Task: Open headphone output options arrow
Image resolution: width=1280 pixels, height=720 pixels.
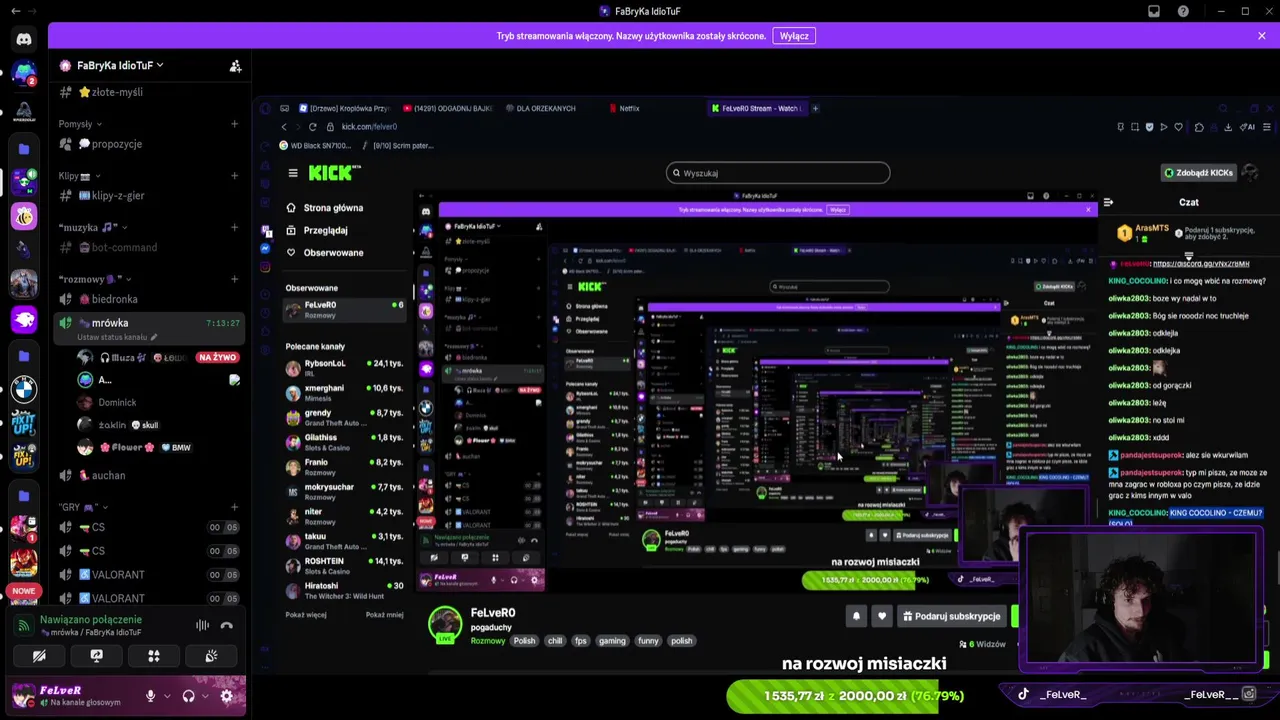Action: (x=204, y=696)
